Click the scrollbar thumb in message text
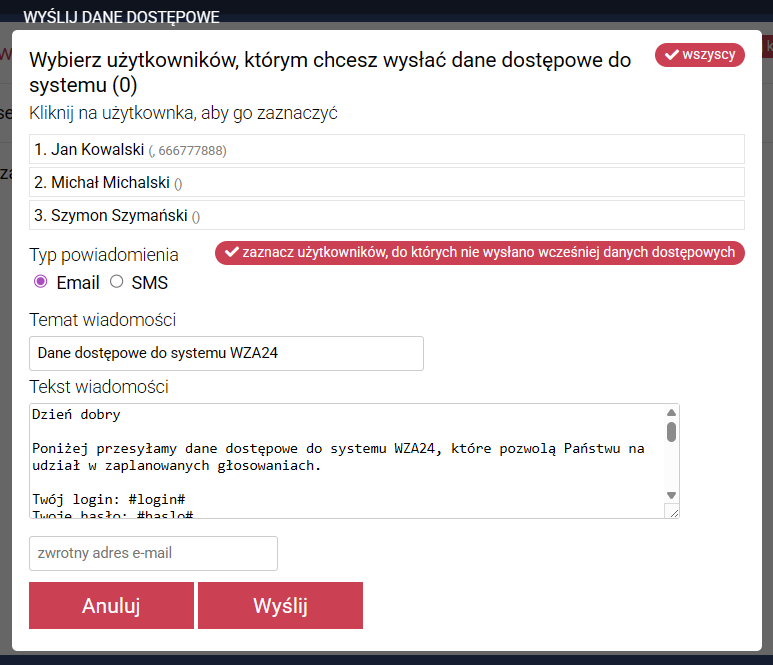773x665 pixels. point(672,432)
